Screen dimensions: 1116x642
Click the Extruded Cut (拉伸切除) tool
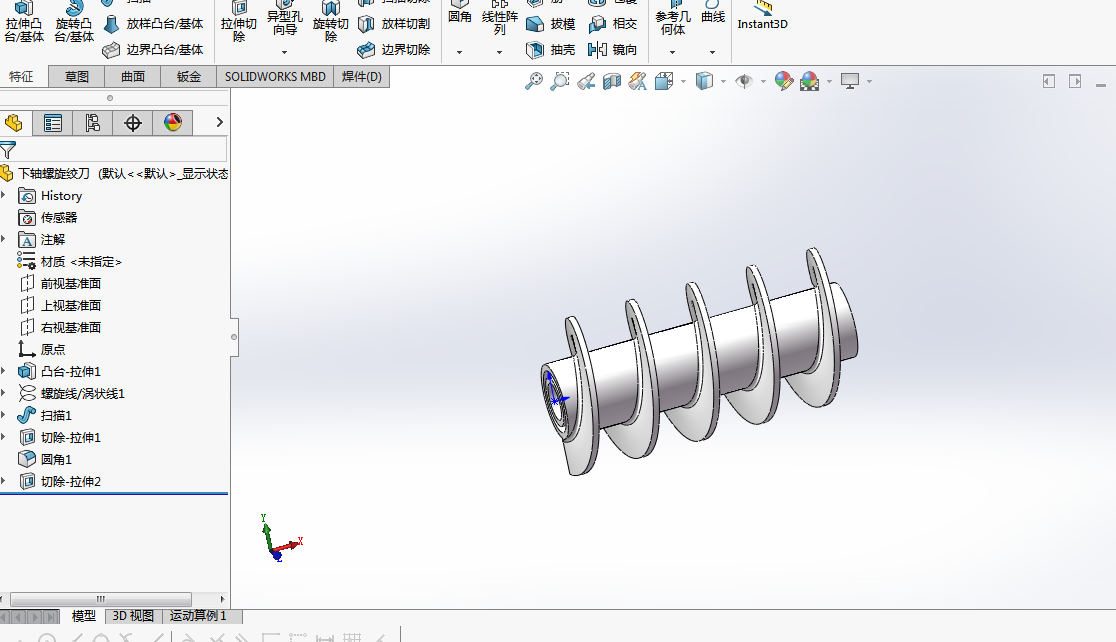(238, 23)
